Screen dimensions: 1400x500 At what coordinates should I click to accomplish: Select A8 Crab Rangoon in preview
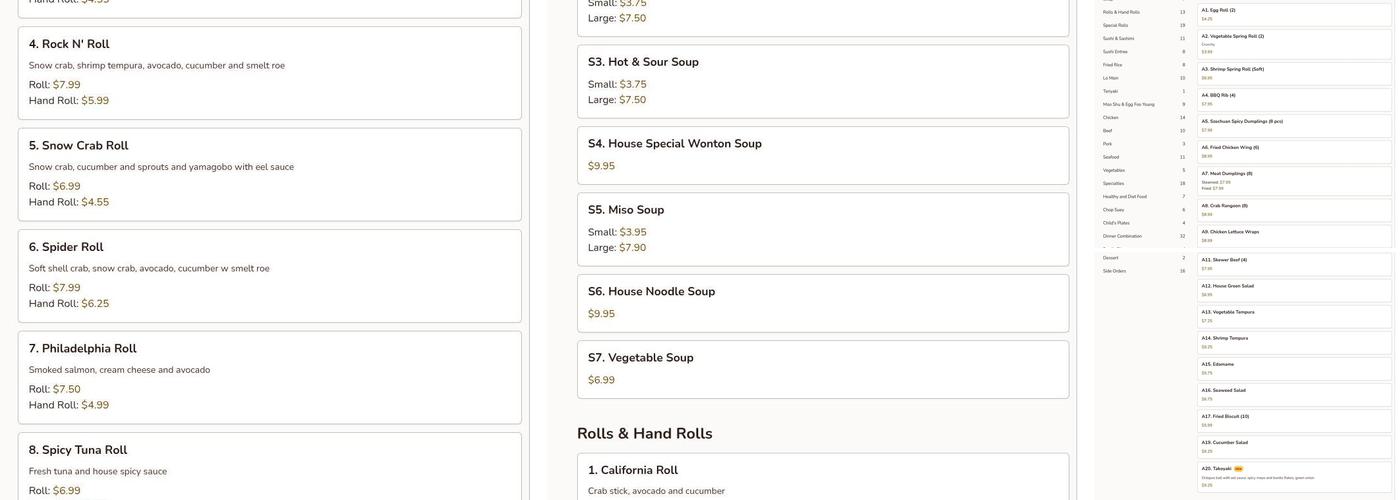[x=1294, y=209]
